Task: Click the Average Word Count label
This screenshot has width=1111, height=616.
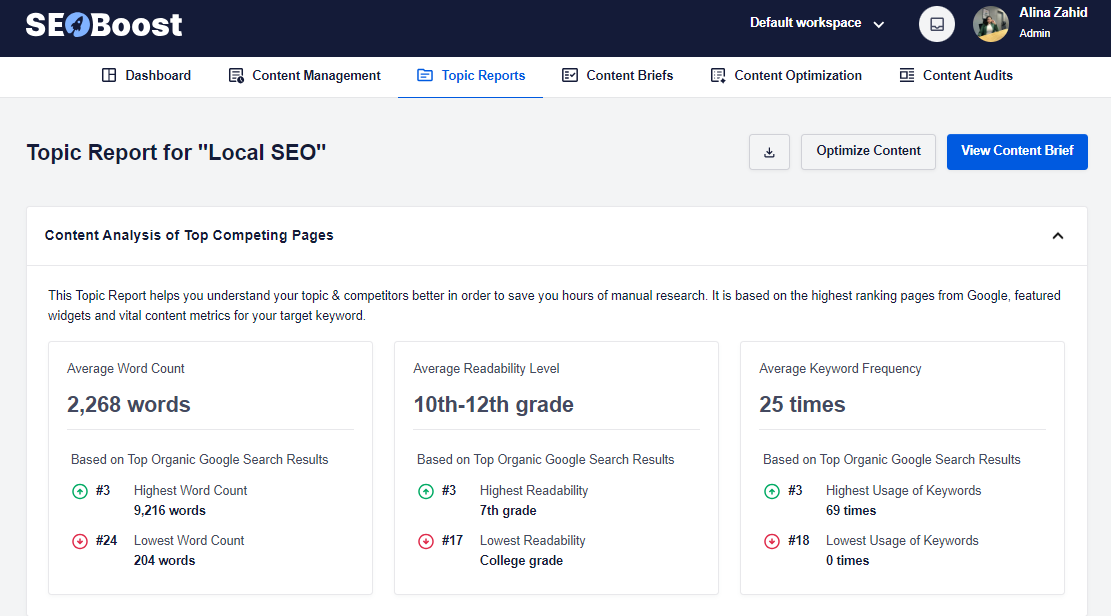Action: 125,369
